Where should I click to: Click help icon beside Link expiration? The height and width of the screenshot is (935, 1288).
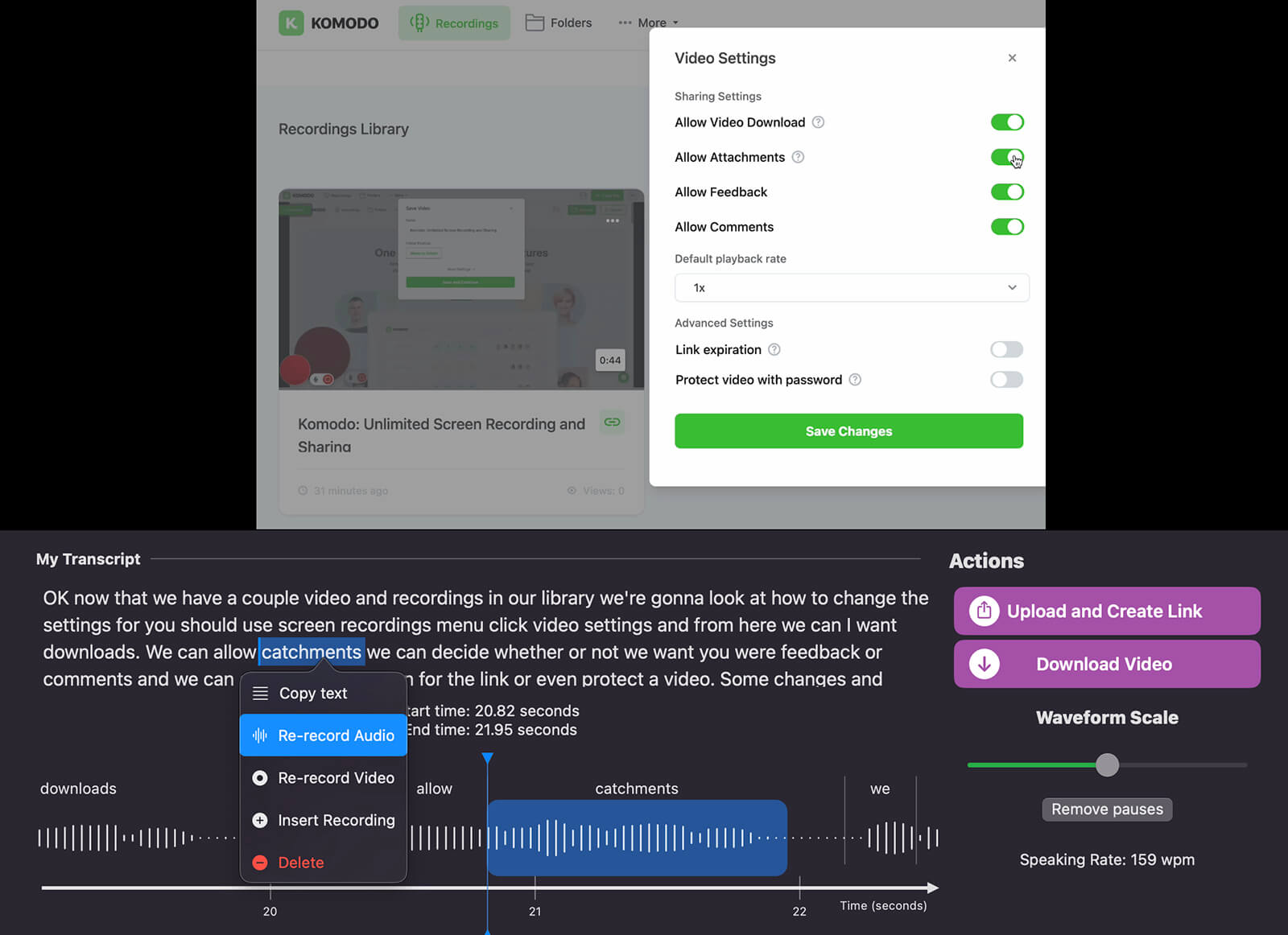coord(774,349)
